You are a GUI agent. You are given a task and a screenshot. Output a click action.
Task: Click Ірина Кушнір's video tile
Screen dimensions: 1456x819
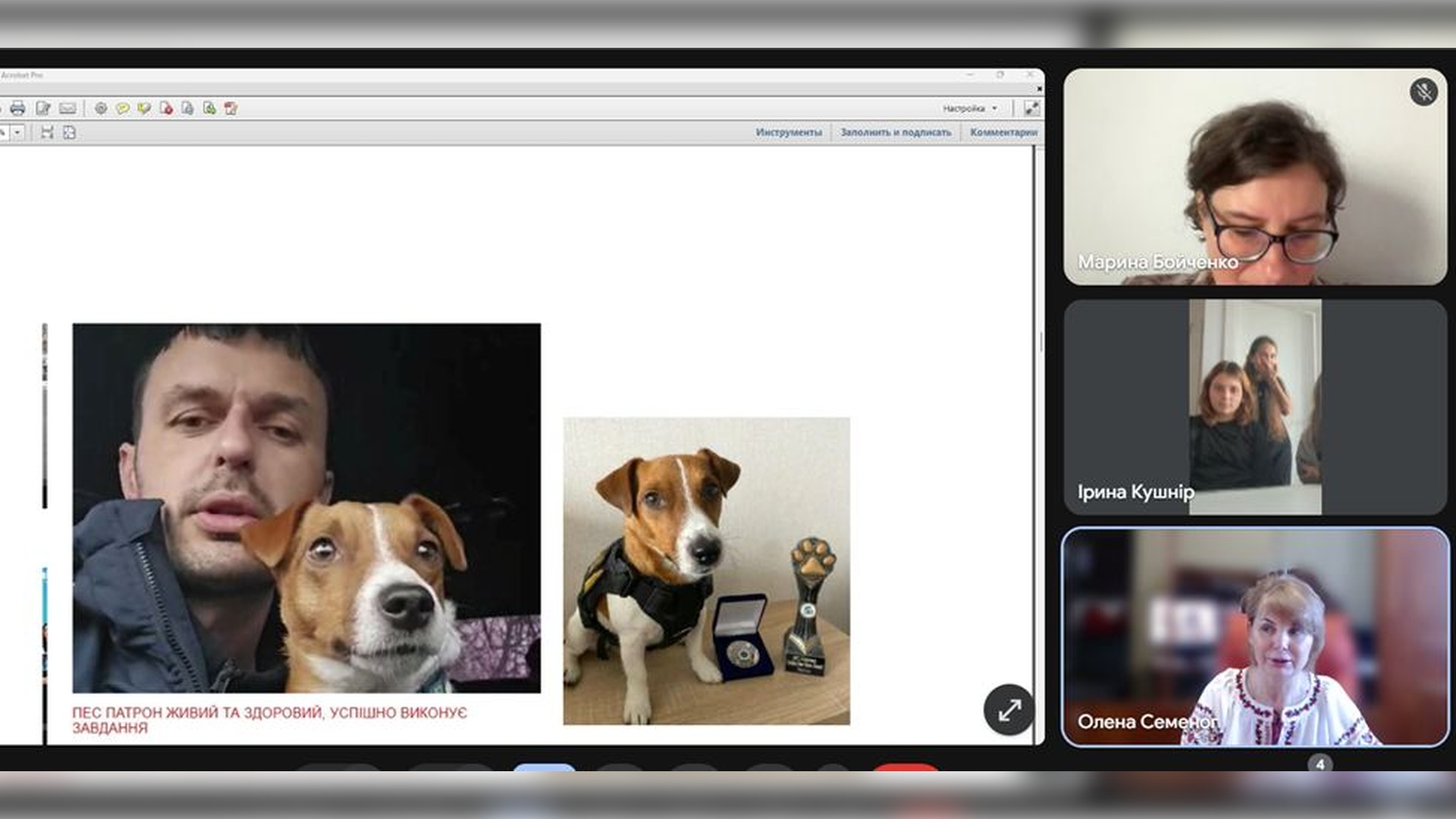pos(1255,407)
